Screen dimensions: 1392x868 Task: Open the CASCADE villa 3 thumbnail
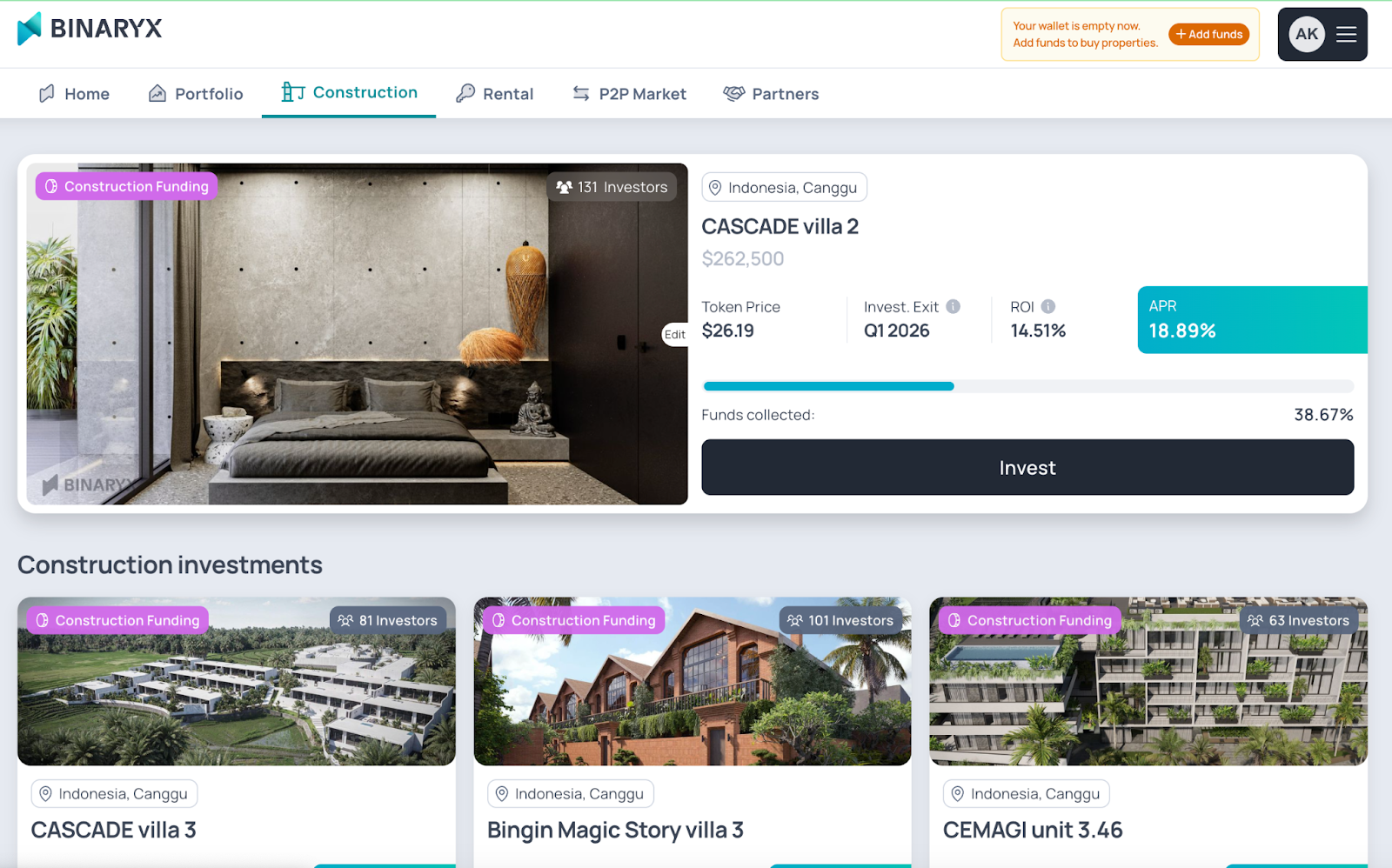click(237, 681)
